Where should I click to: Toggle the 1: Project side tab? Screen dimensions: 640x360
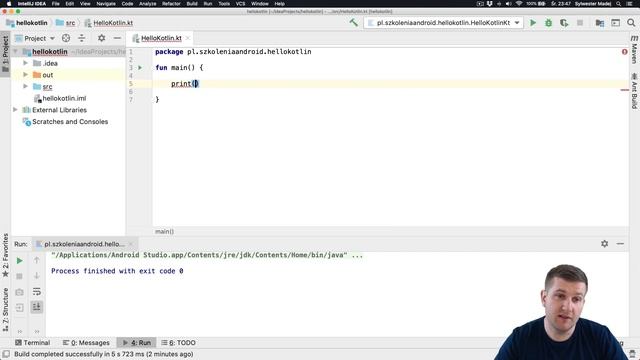coord(5,54)
